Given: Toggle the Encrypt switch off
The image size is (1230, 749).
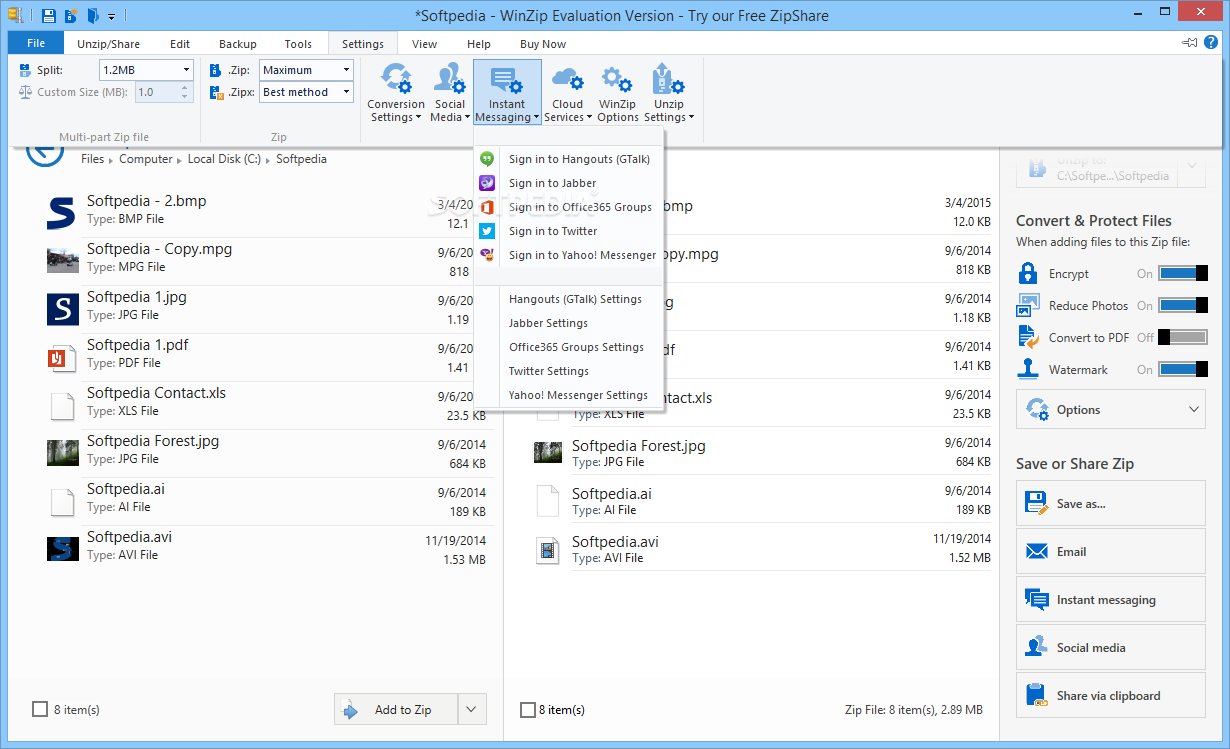Looking at the screenshot, I should pyautogui.click(x=1183, y=273).
